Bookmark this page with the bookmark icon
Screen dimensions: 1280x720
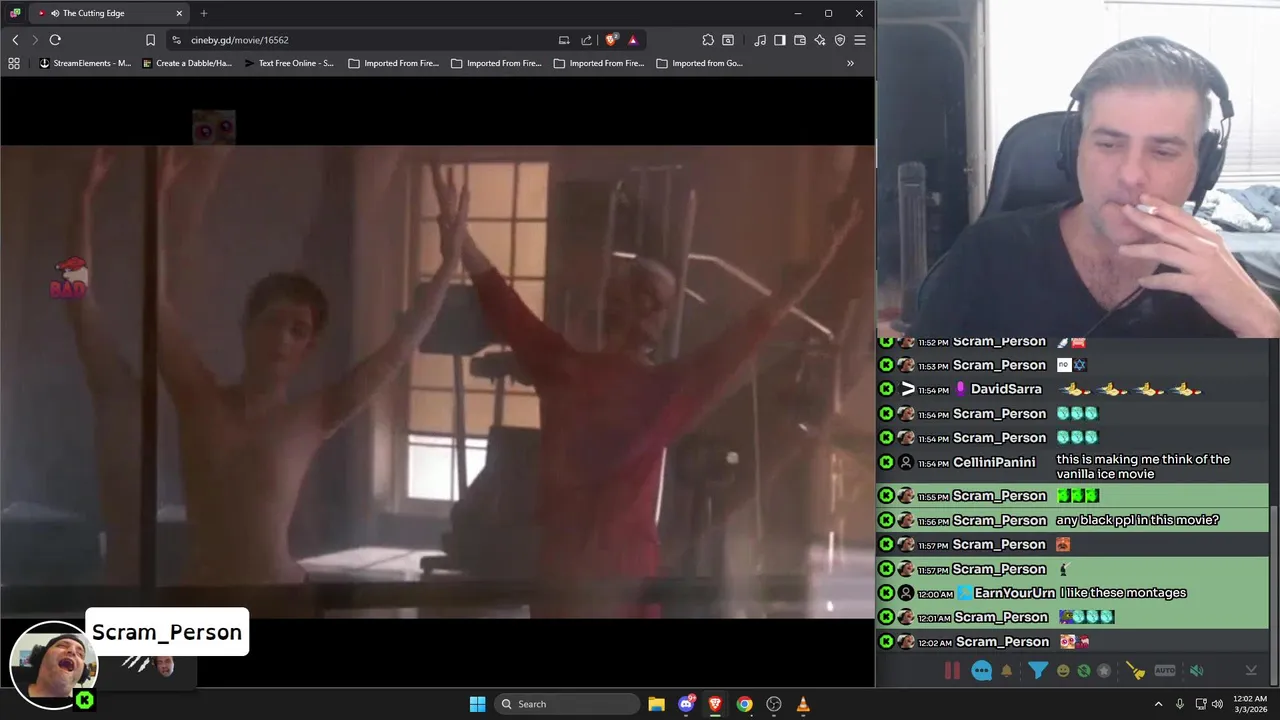tap(150, 40)
